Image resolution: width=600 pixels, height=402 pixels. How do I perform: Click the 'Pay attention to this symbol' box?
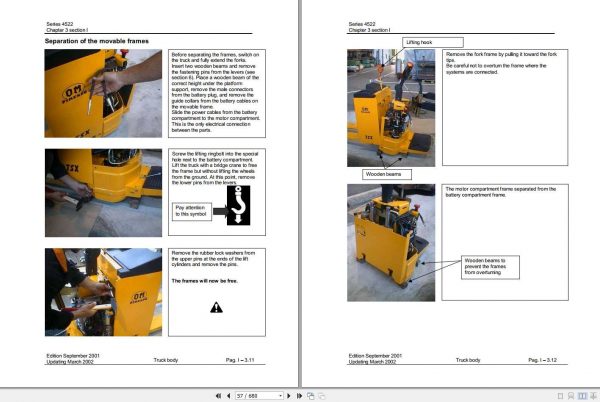coord(192,211)
